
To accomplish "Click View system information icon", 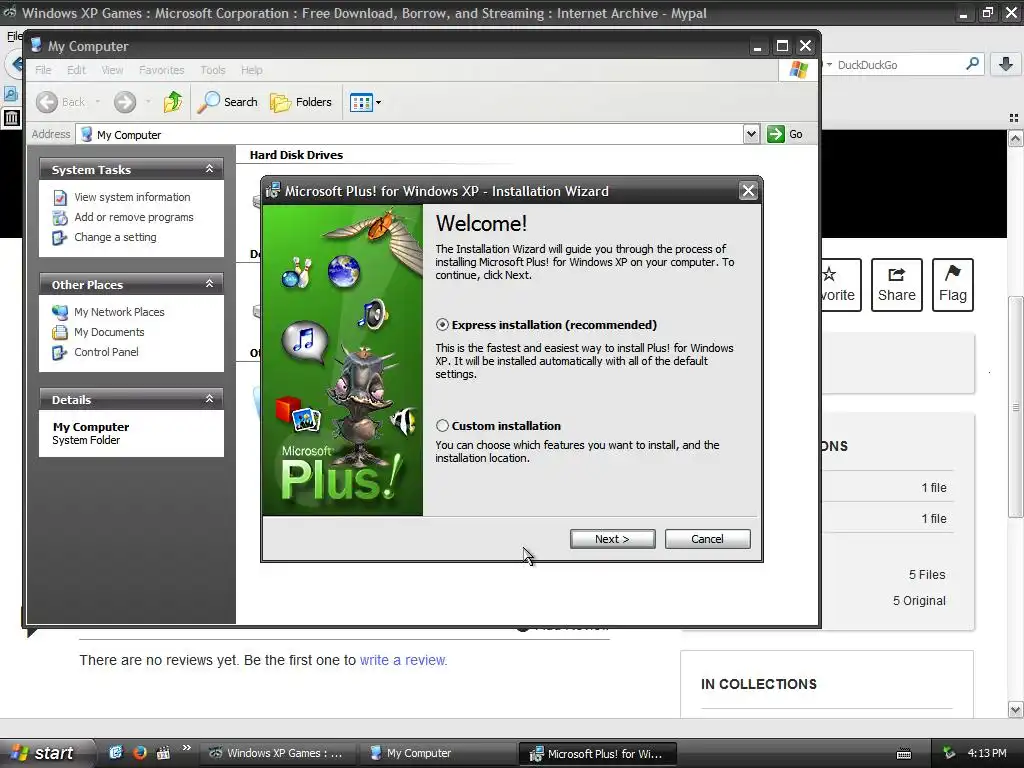I will click(59, 197).
